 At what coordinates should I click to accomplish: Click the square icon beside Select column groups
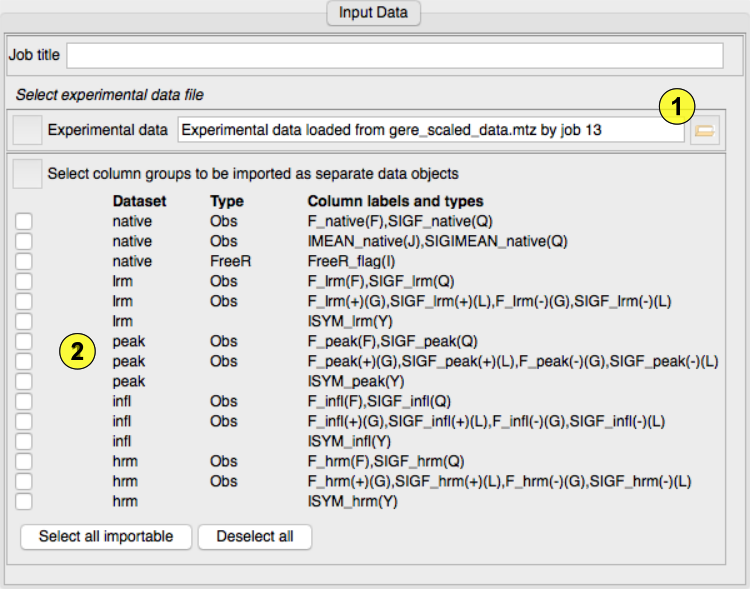[x=28, y=173]
